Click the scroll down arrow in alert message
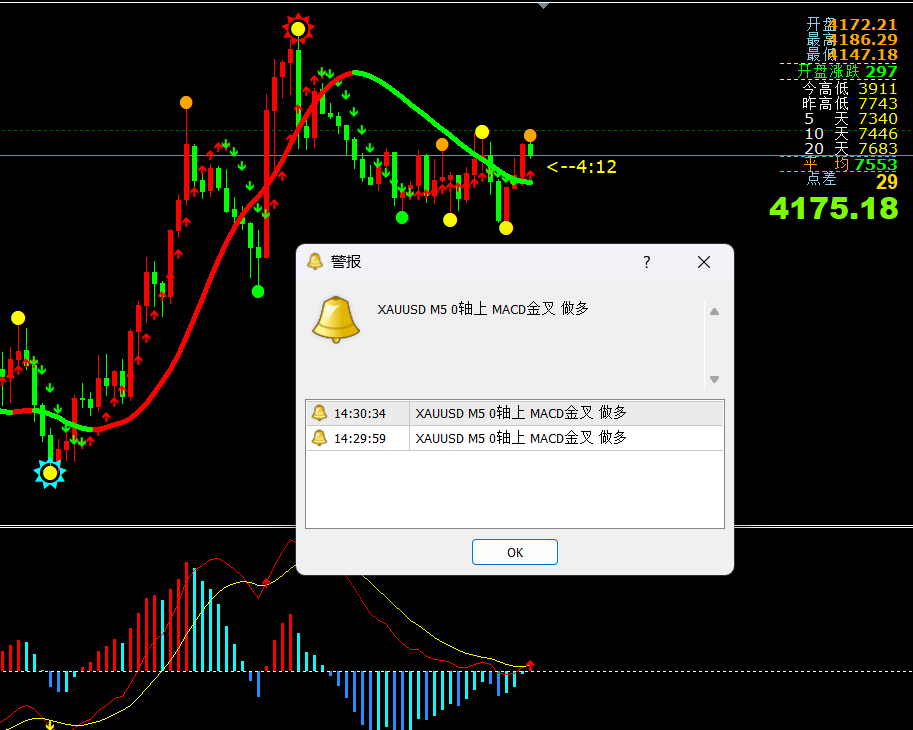This screenshot has width=913, height=730. [714, 380]
